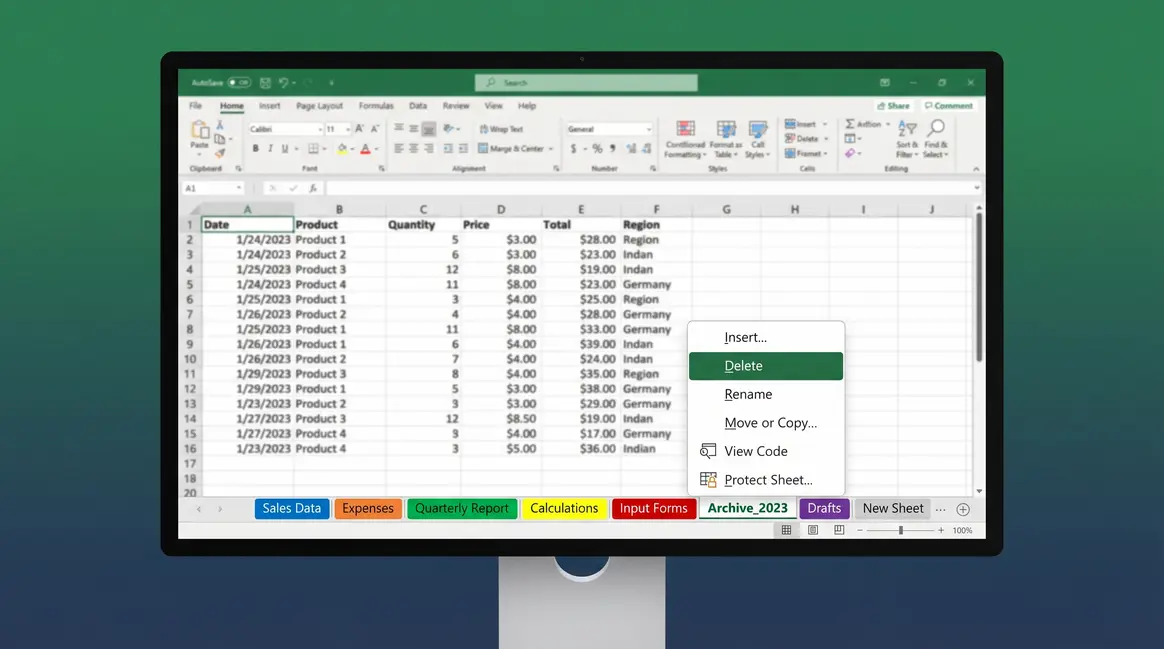This screenshot has height=649, width=1164.
Task: Click the Decrease Font Size icon
Action: pyautogui.click(x=375, y=128)
